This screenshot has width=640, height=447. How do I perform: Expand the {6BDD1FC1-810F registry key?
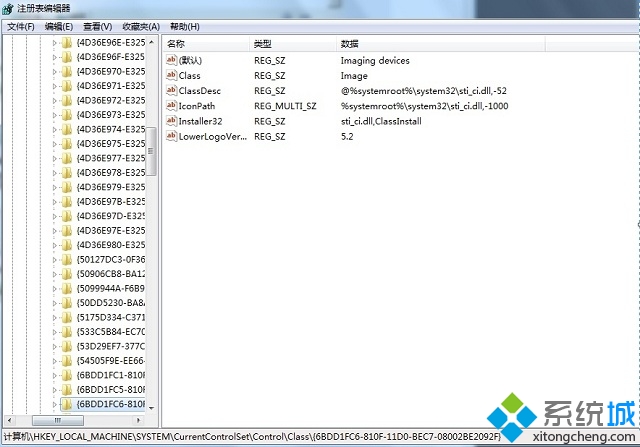(55, 375)
